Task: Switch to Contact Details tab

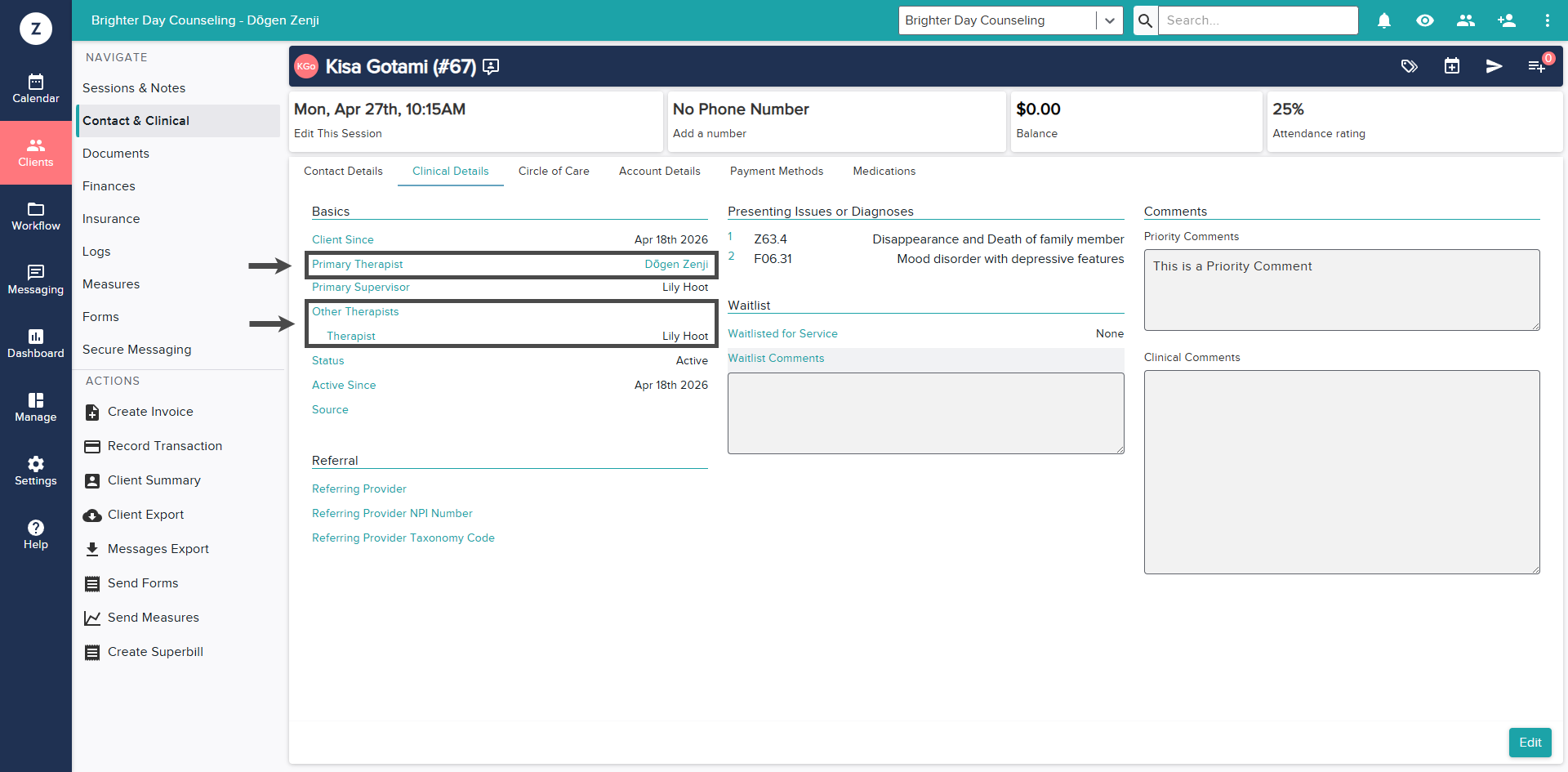Action: [343, 171]
